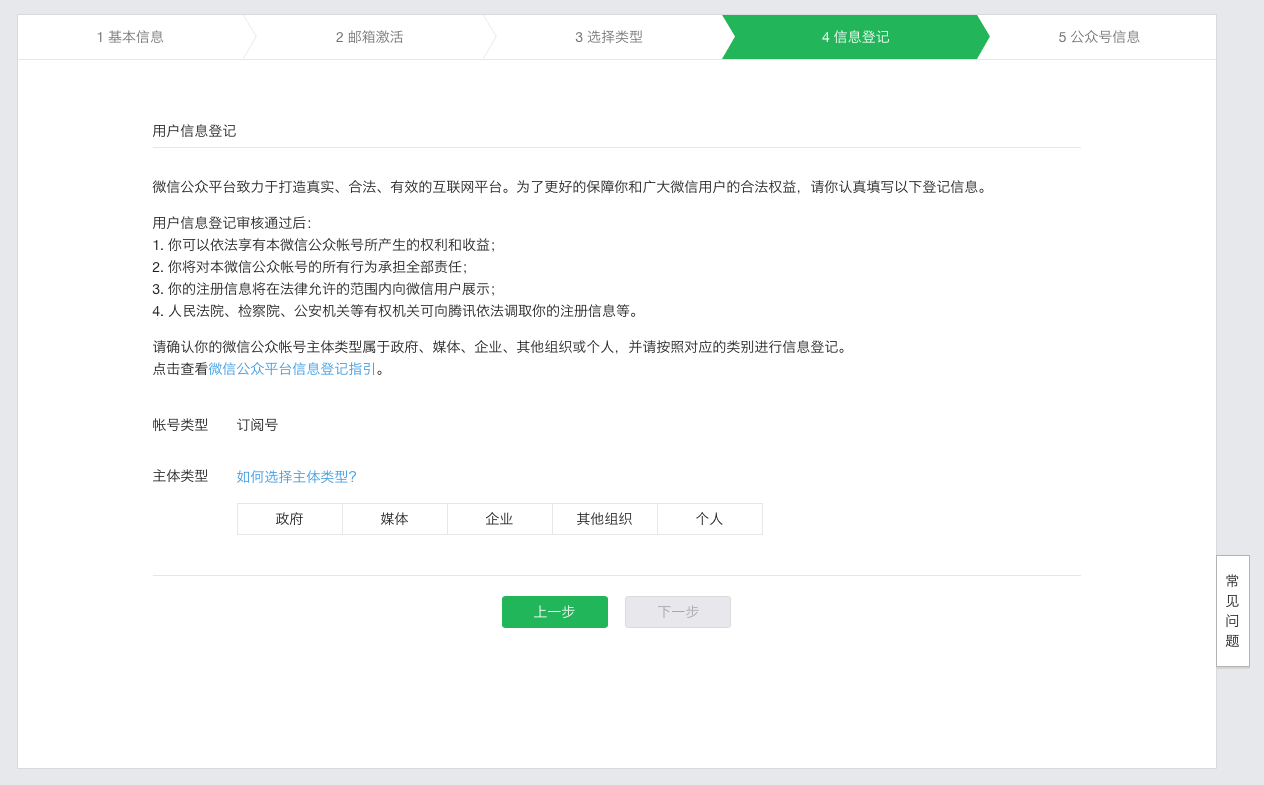Open the 如何选择主体类型? help link
The width and height of the screenshot is (1264, 785).
tap(296, 477)
